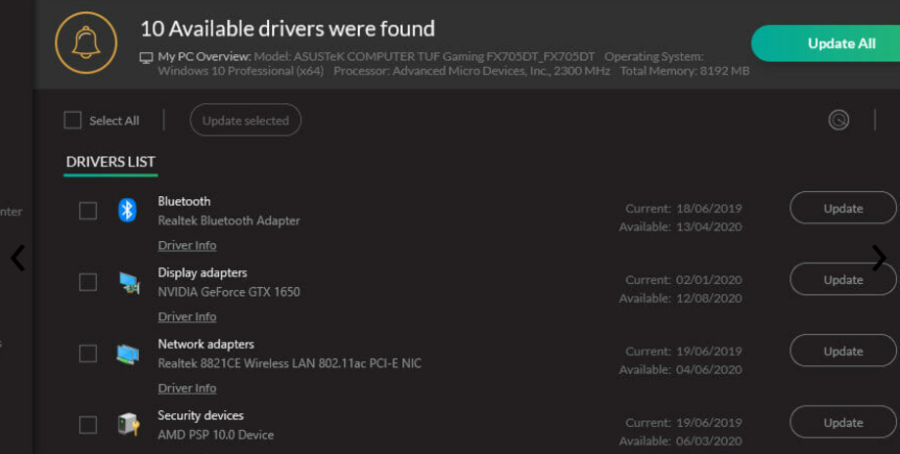Select the Realtek 8821CE Wireless LAN checkbox
The width and height of the screenshot is (900, 454).
click(88, 353)
